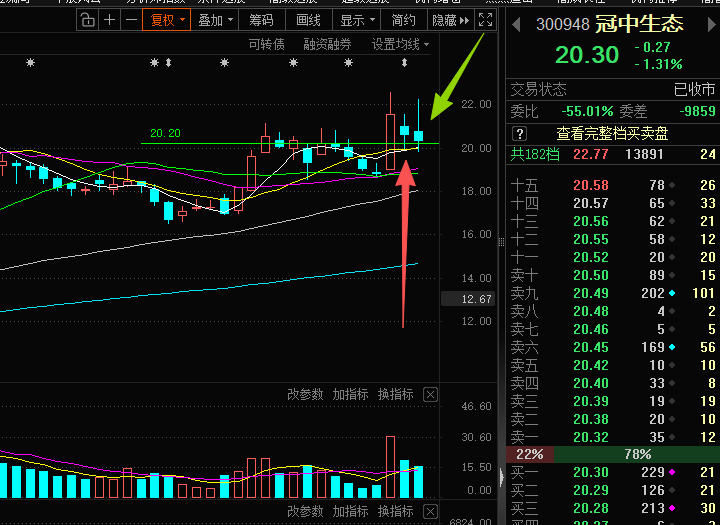Click the magenta diamond in 买一 row

pos(672,472)
